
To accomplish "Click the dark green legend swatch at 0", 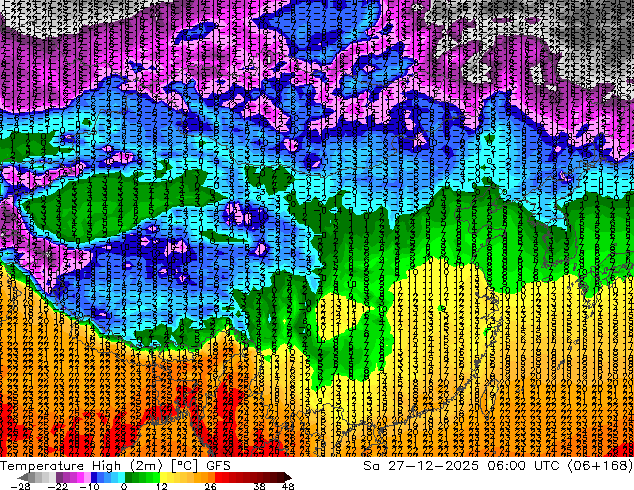I will 129,477.
